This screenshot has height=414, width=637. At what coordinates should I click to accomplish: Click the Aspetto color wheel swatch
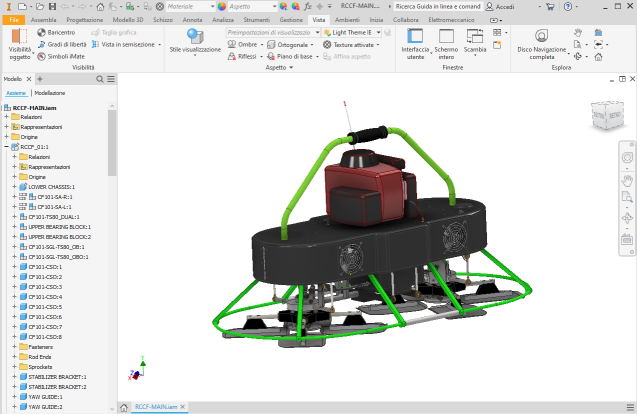220,6
